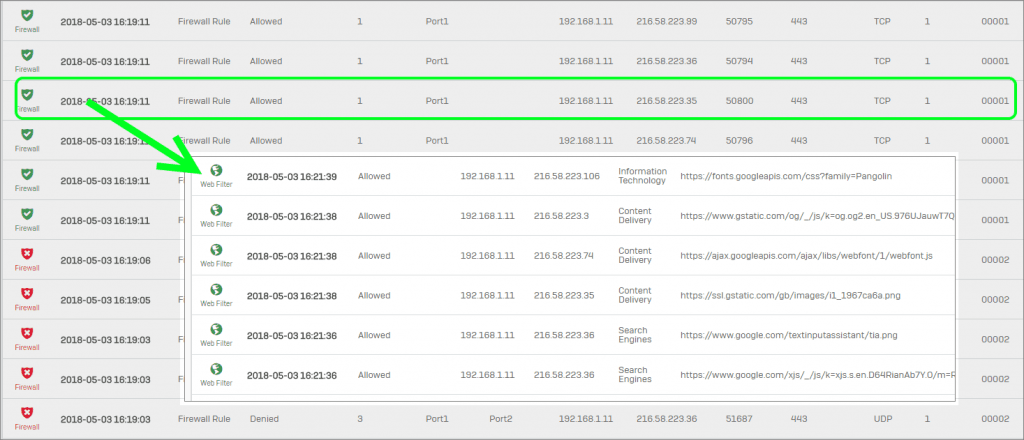Viewport: 1024px width, 440px height.
Task: Click Web Filter globe icon for fonts.googleapis.com entry
Action: (x=216, y=170)
